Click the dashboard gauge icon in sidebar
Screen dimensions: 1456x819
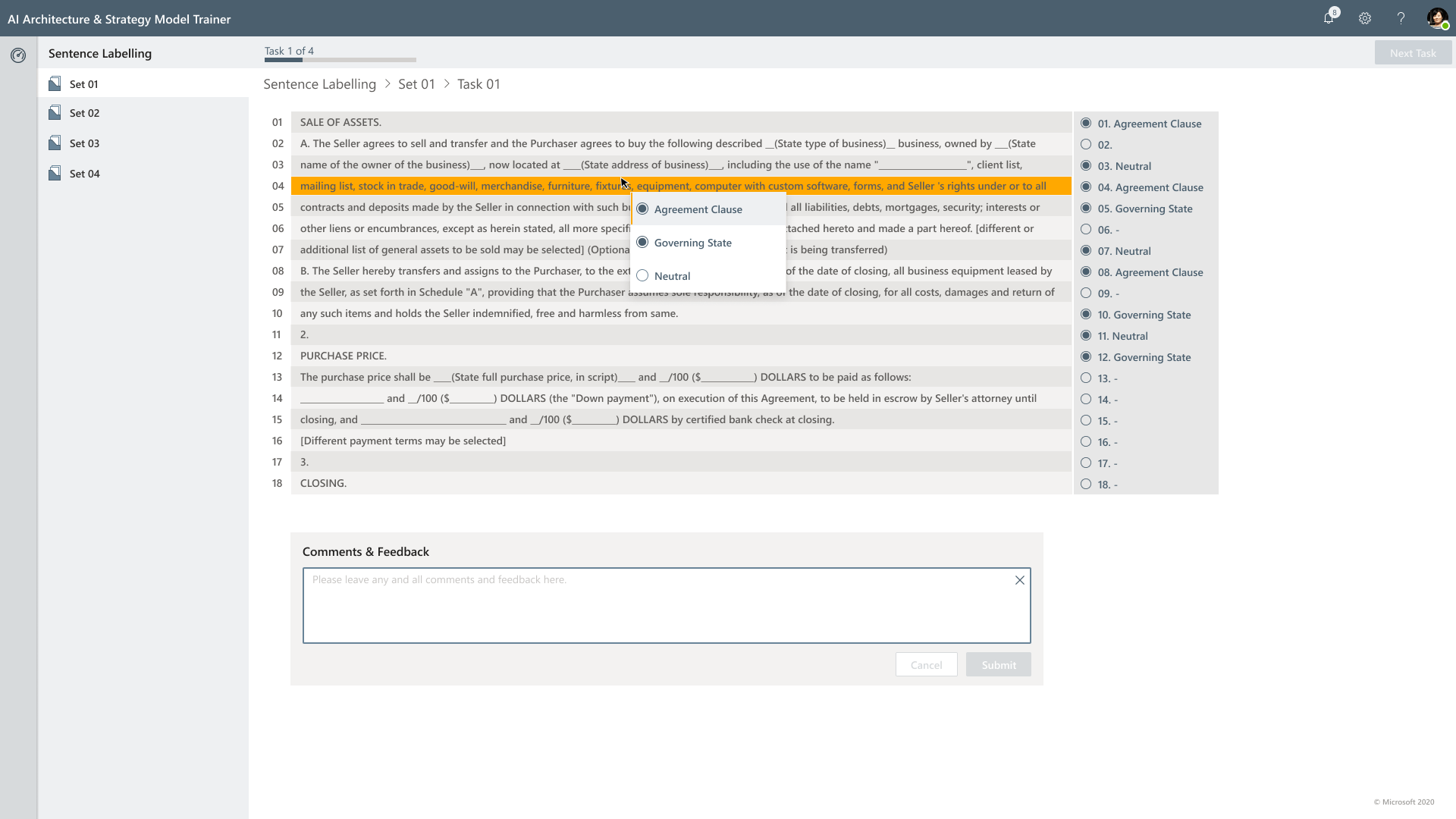click(18, 55)
